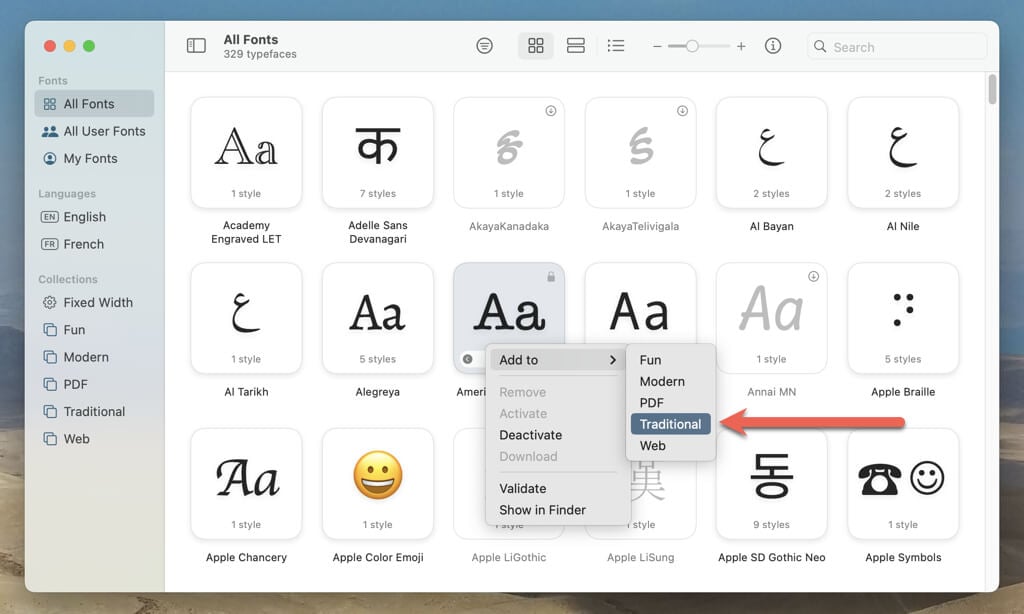Select All User Fonts in sidebar
The height and width of the screenshot is (614, 1024).
pyautogui.click(x=94, y=131)
